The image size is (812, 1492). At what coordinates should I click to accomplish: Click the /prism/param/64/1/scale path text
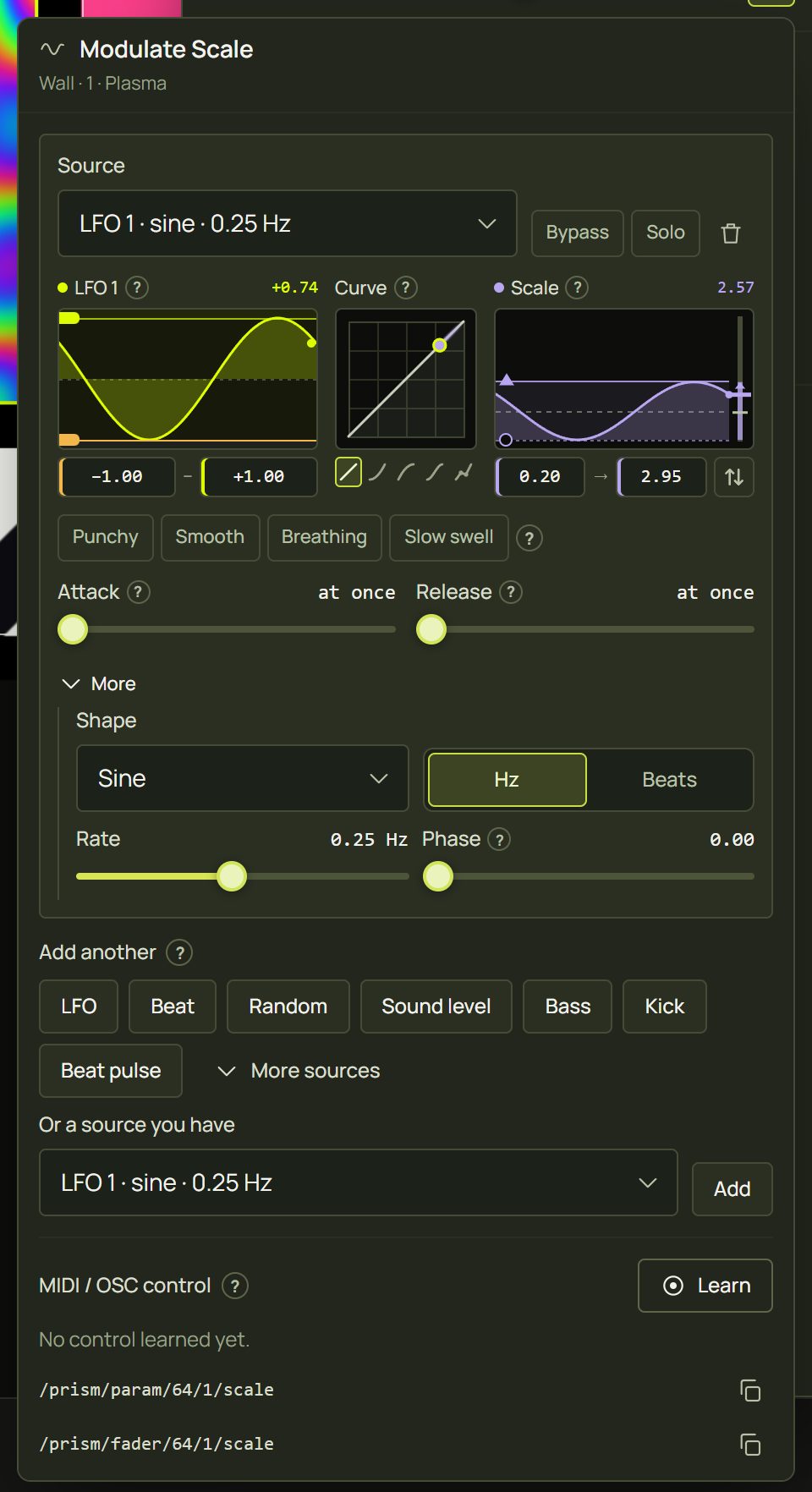[156, 1390]
